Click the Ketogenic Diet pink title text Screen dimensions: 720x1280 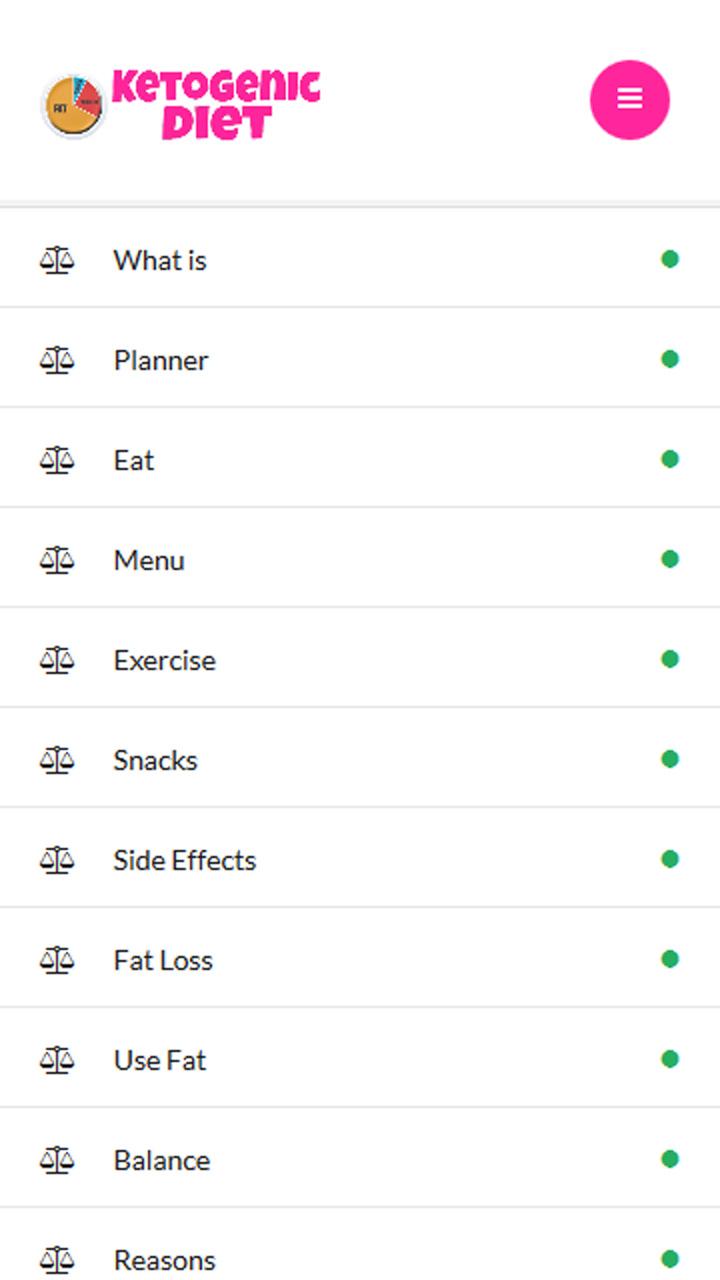click(216, 104)
